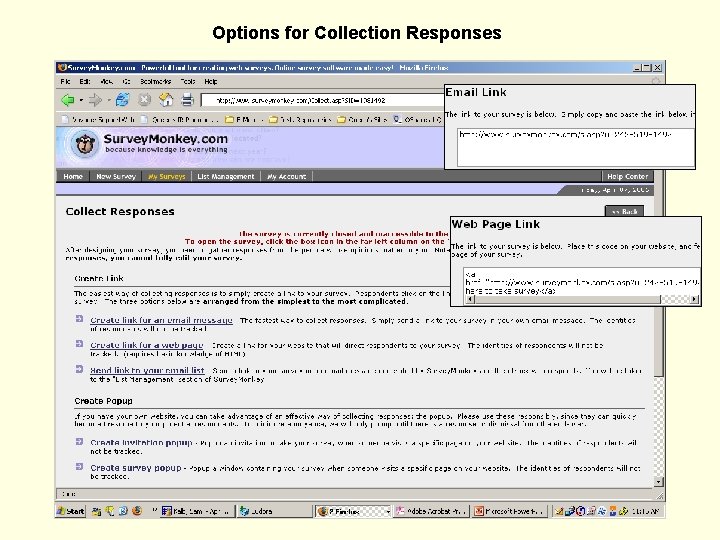This screenshot has height=540, width=720.
Task: Open the My Surveys tab
Action: click(x=166, y=176)
